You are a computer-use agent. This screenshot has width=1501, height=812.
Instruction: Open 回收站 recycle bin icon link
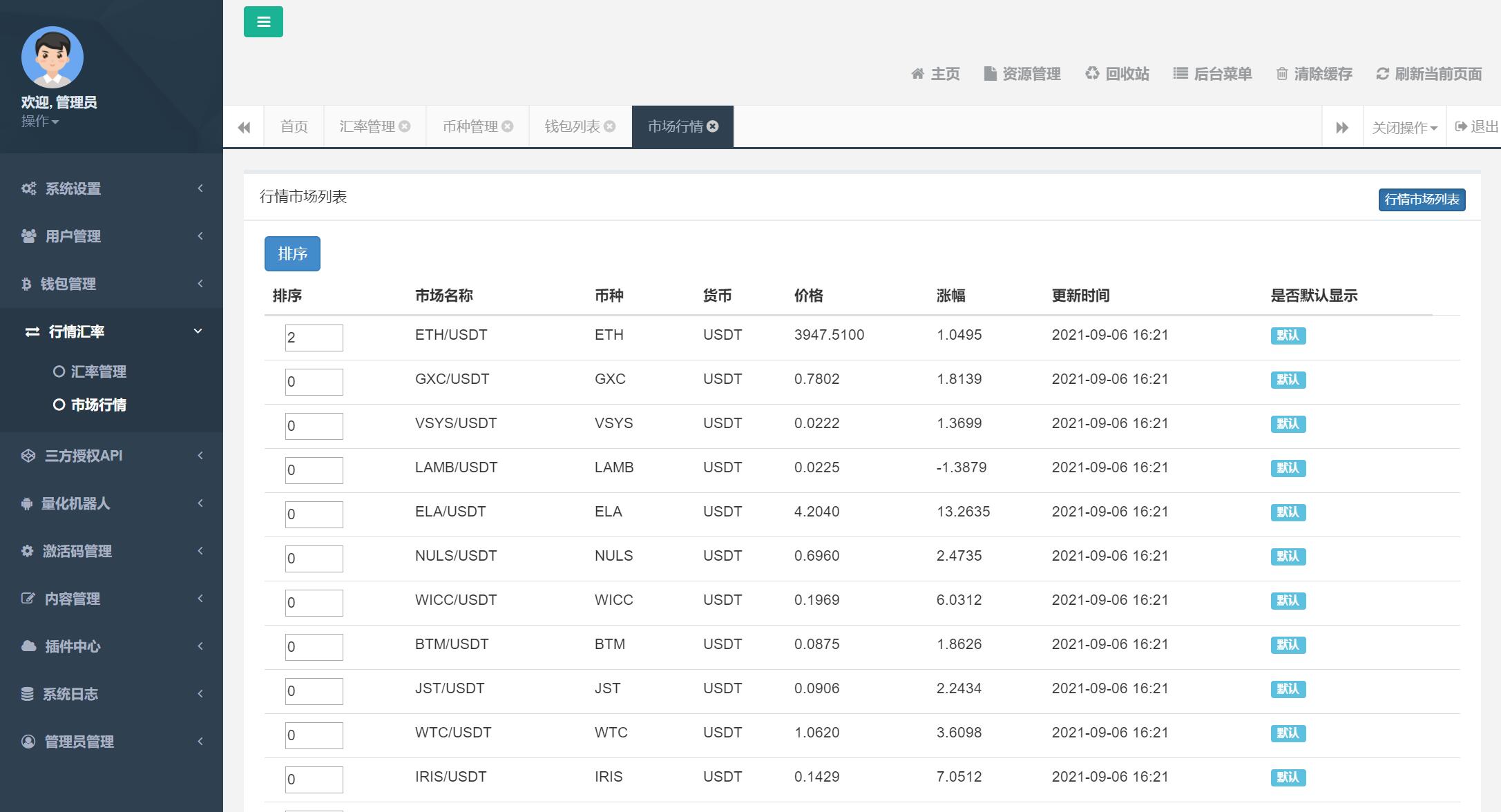1117,74
